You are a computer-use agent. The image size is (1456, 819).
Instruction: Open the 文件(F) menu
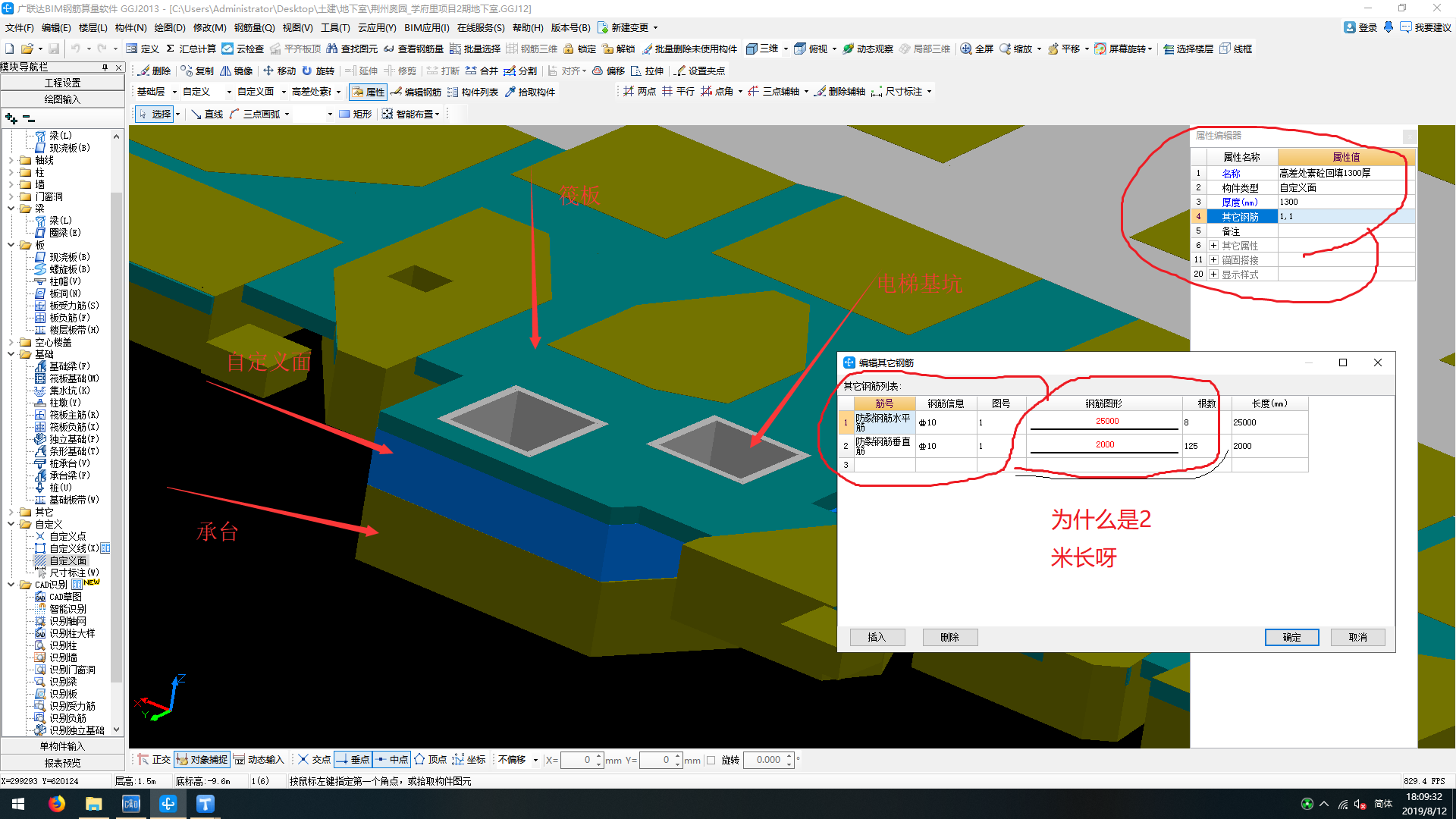pos(19,27)
